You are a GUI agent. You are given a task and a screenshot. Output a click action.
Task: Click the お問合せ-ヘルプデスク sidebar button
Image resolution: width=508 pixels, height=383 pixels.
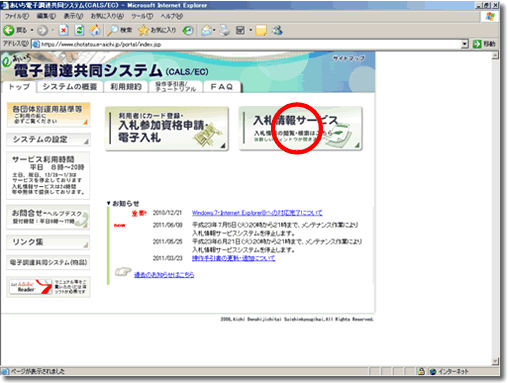point(48,217)
